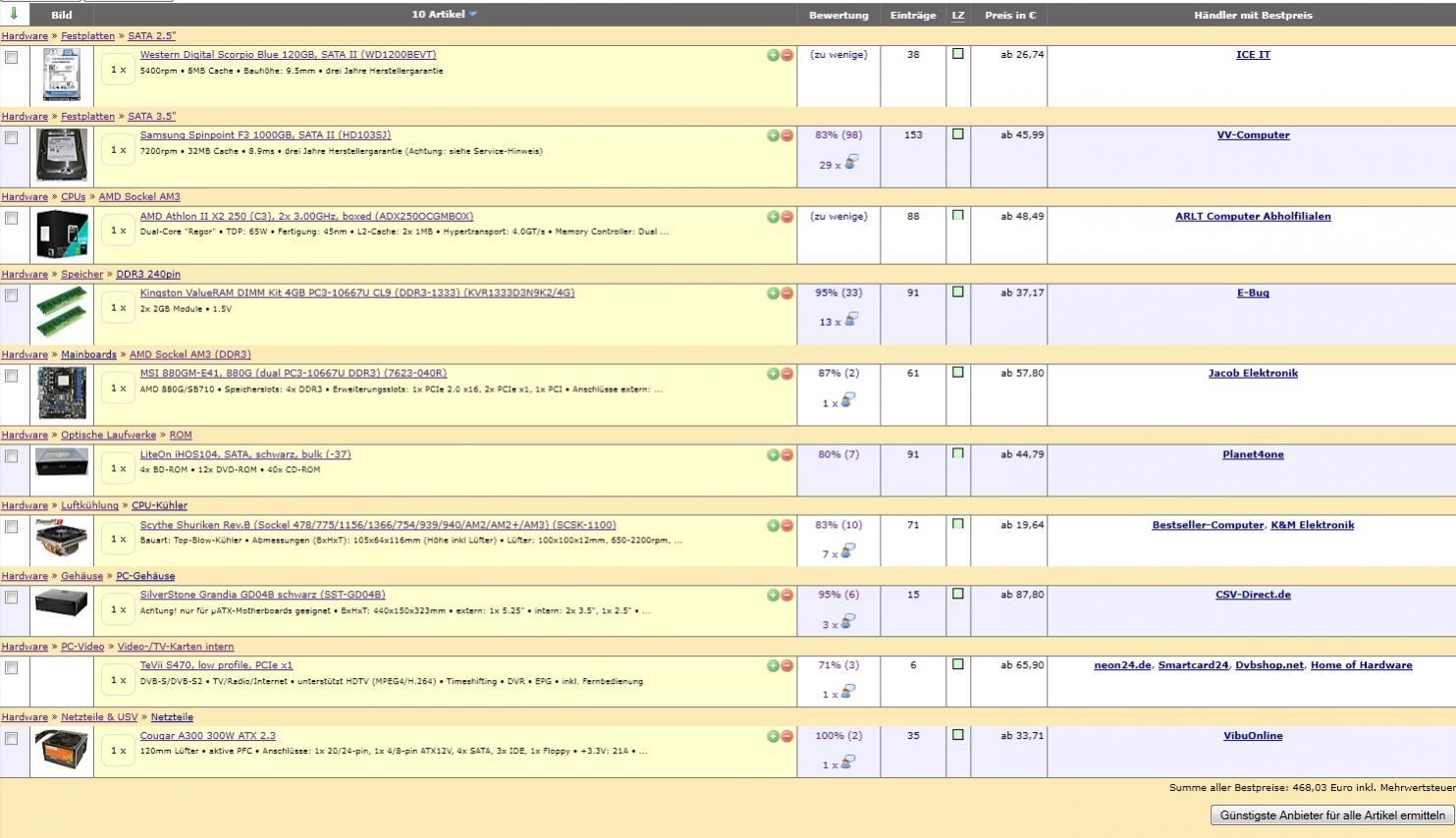
Task: Click green plus for AMD Athlon II X2
Action: coord(773,217)
